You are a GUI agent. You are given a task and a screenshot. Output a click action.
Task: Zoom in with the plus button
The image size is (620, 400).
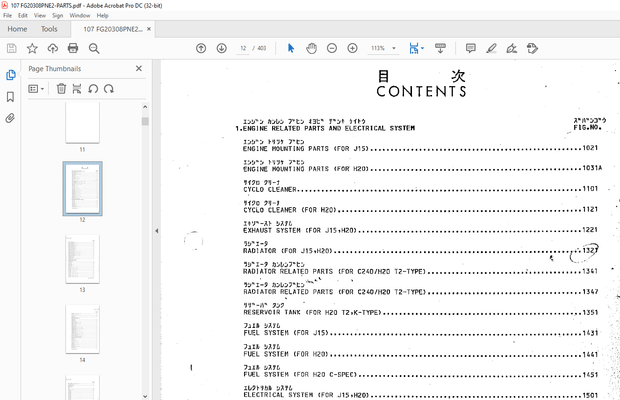pos(352,48)
